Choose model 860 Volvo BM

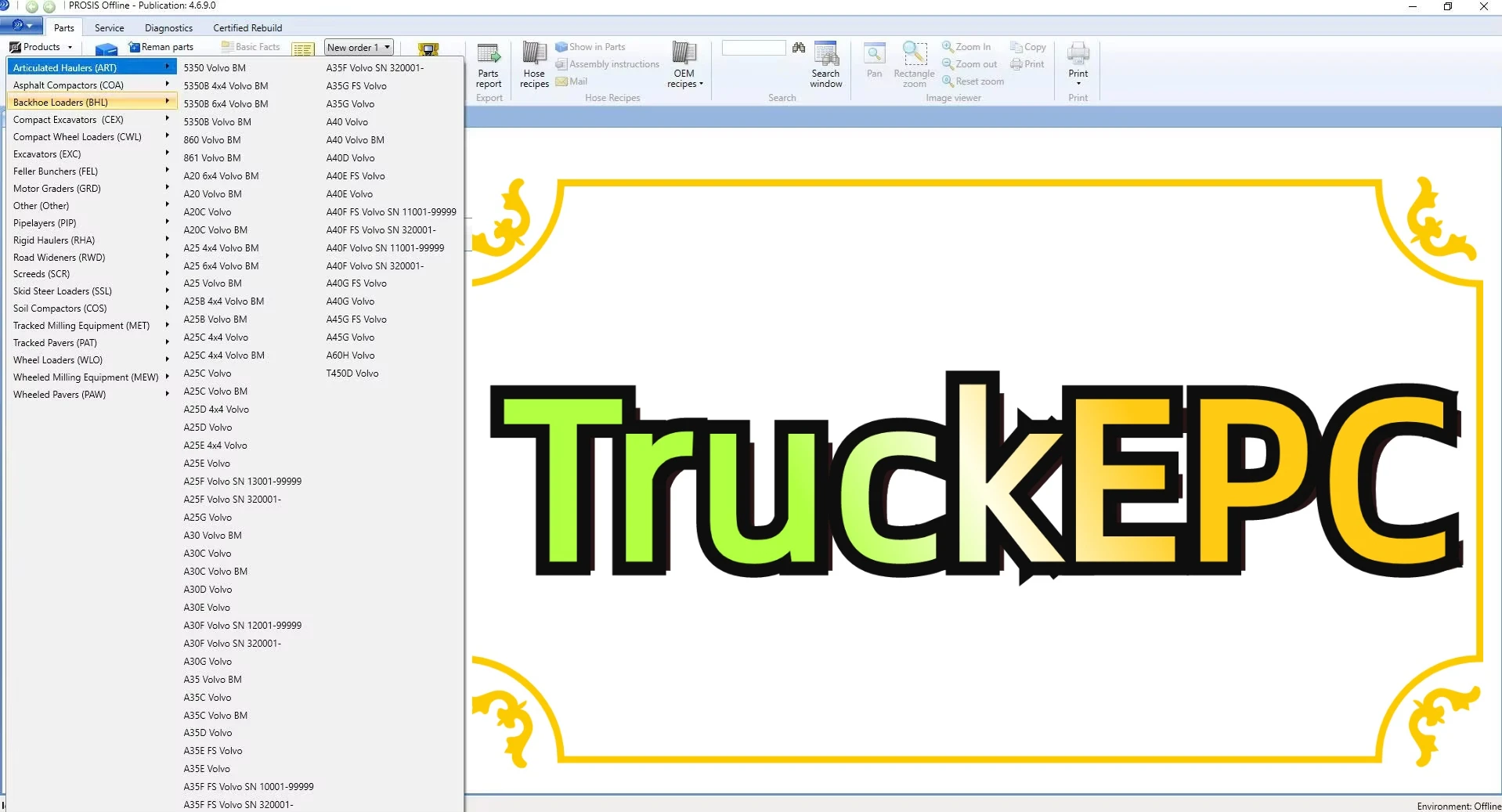coord(212,139)
